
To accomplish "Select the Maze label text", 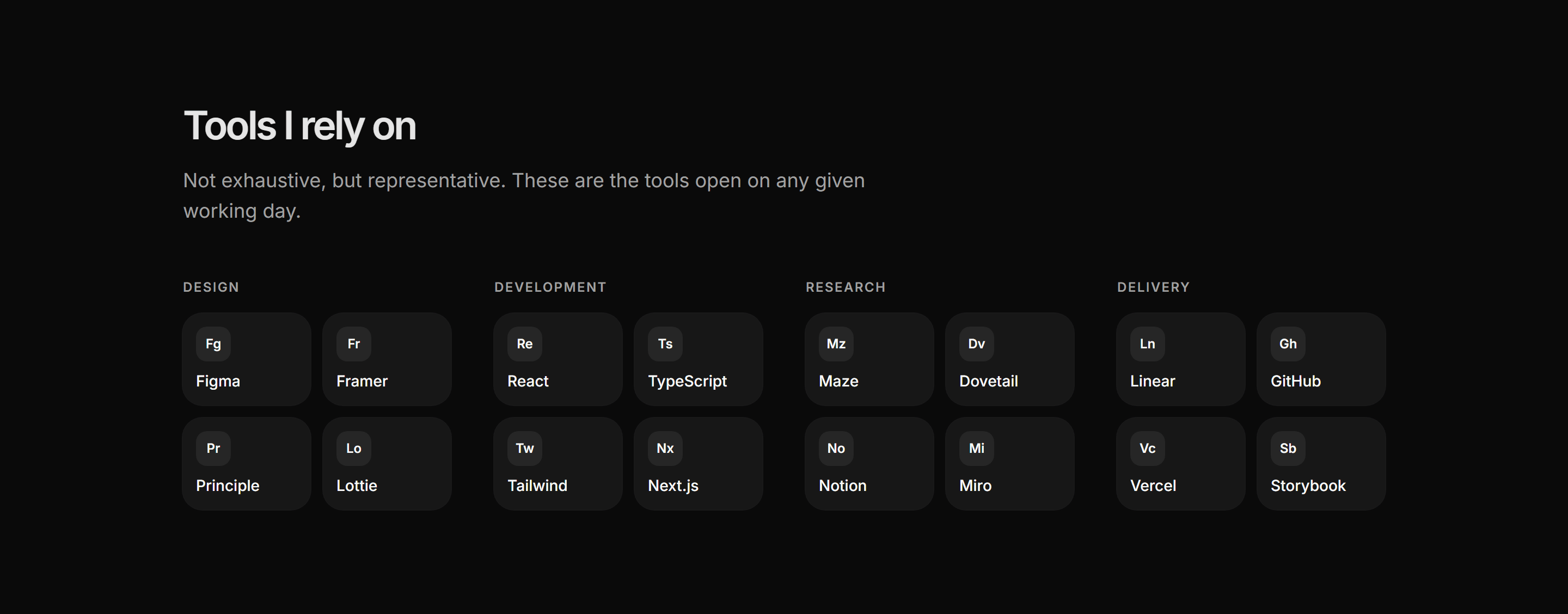I will tap(839, 382).
